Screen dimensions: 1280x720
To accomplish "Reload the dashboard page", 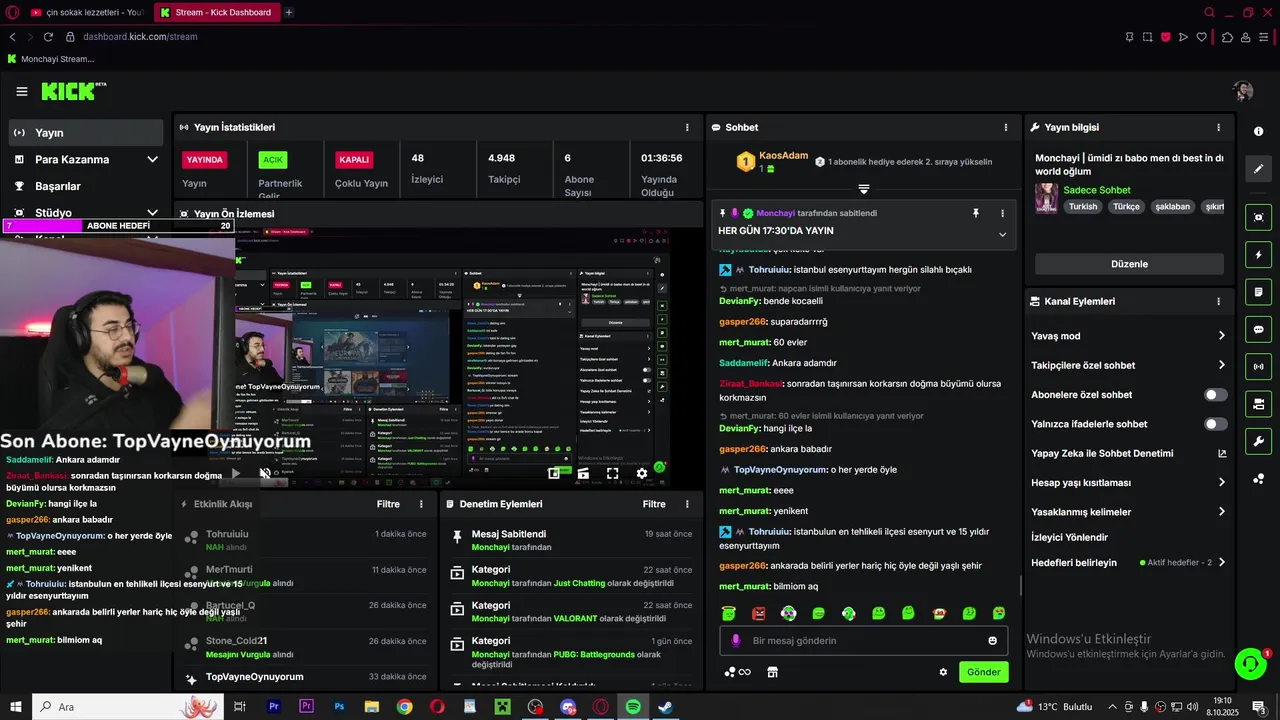I will [48, 37].
